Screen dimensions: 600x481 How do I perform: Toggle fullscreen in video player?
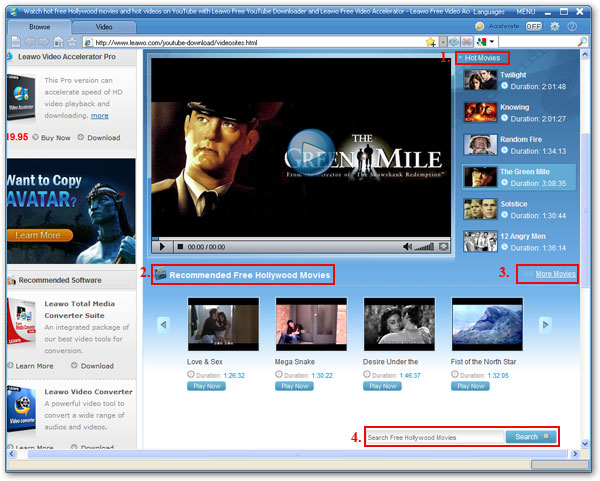443,247
